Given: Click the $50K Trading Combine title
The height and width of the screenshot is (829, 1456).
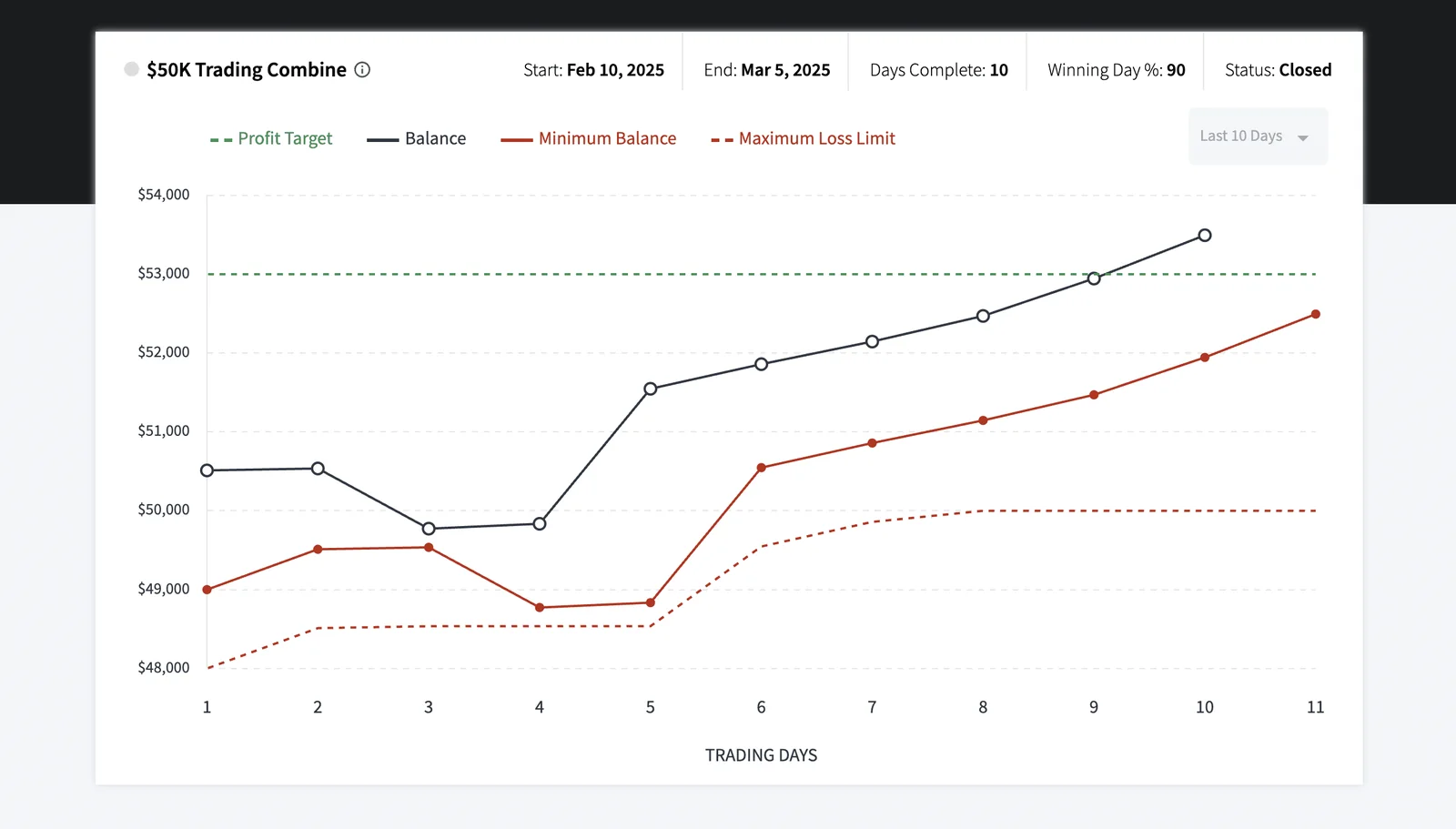Looking at the screenshot, I should tap(247, 70).
